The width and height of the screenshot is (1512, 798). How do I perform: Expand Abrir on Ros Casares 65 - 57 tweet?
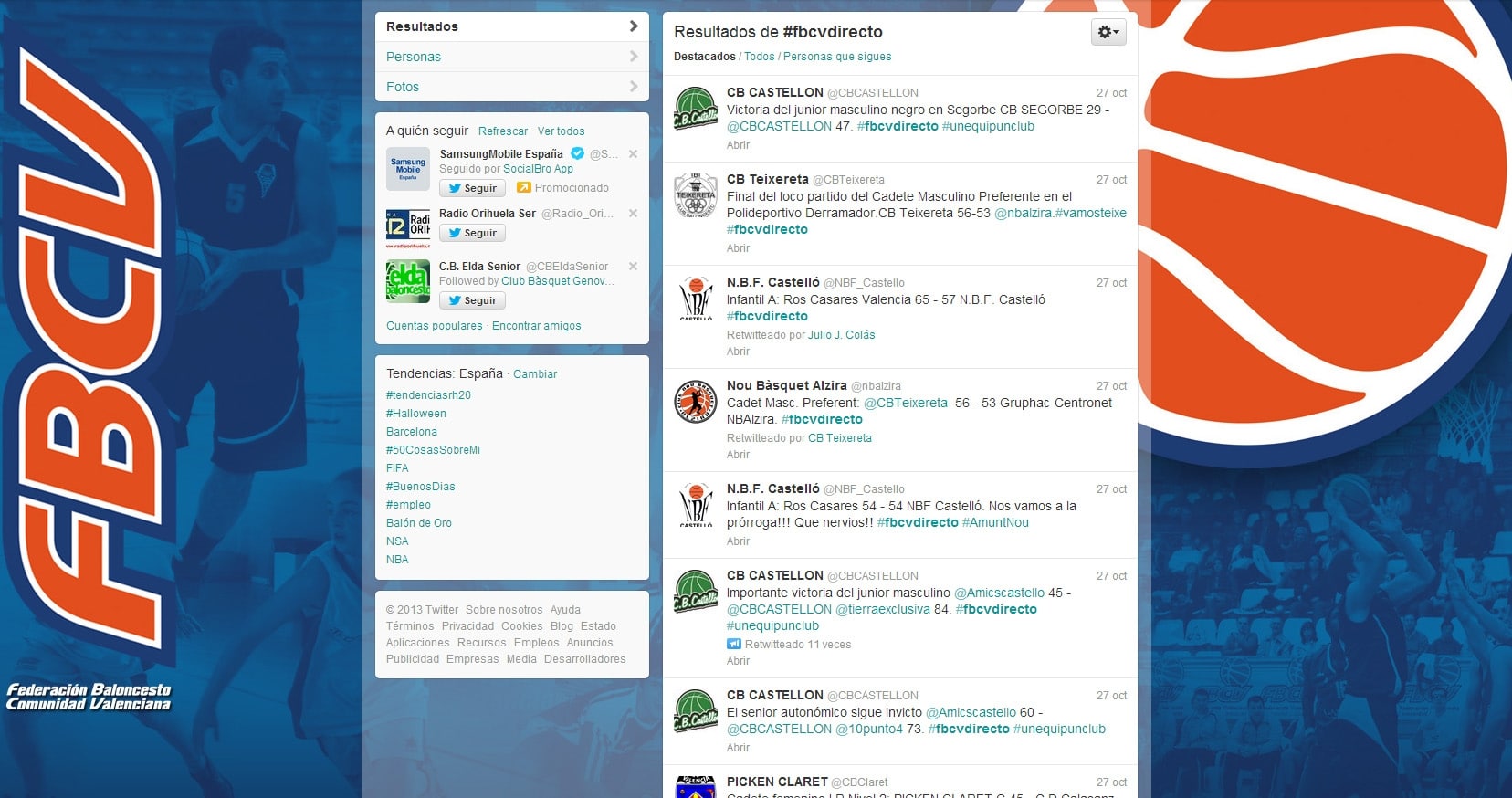coord(738,352)
